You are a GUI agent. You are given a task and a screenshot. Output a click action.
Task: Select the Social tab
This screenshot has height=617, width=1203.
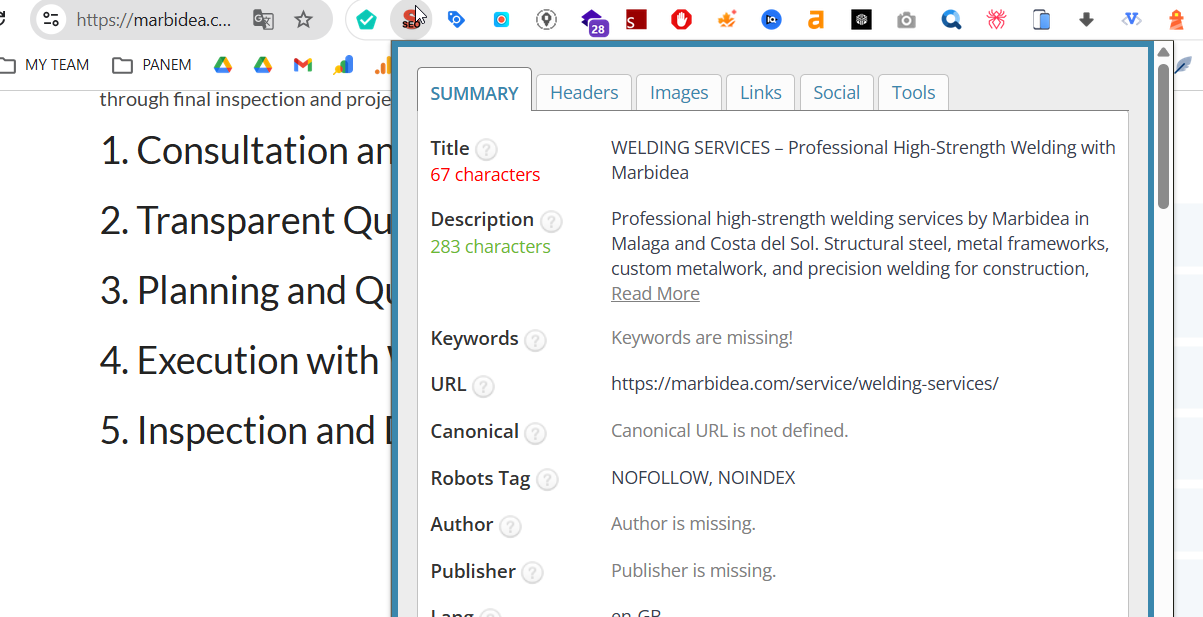[x=837, y=92]
